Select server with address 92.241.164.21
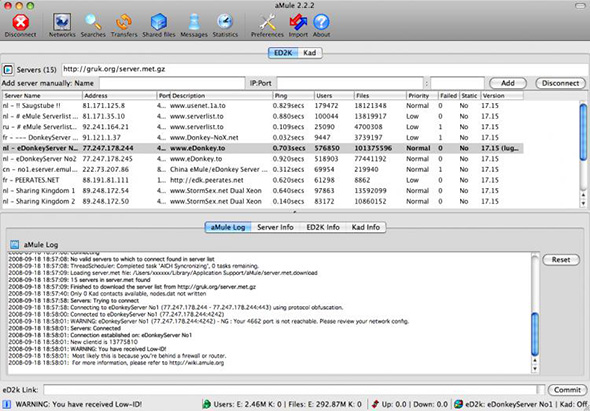 pyautogui.click(x=263, y=127)
